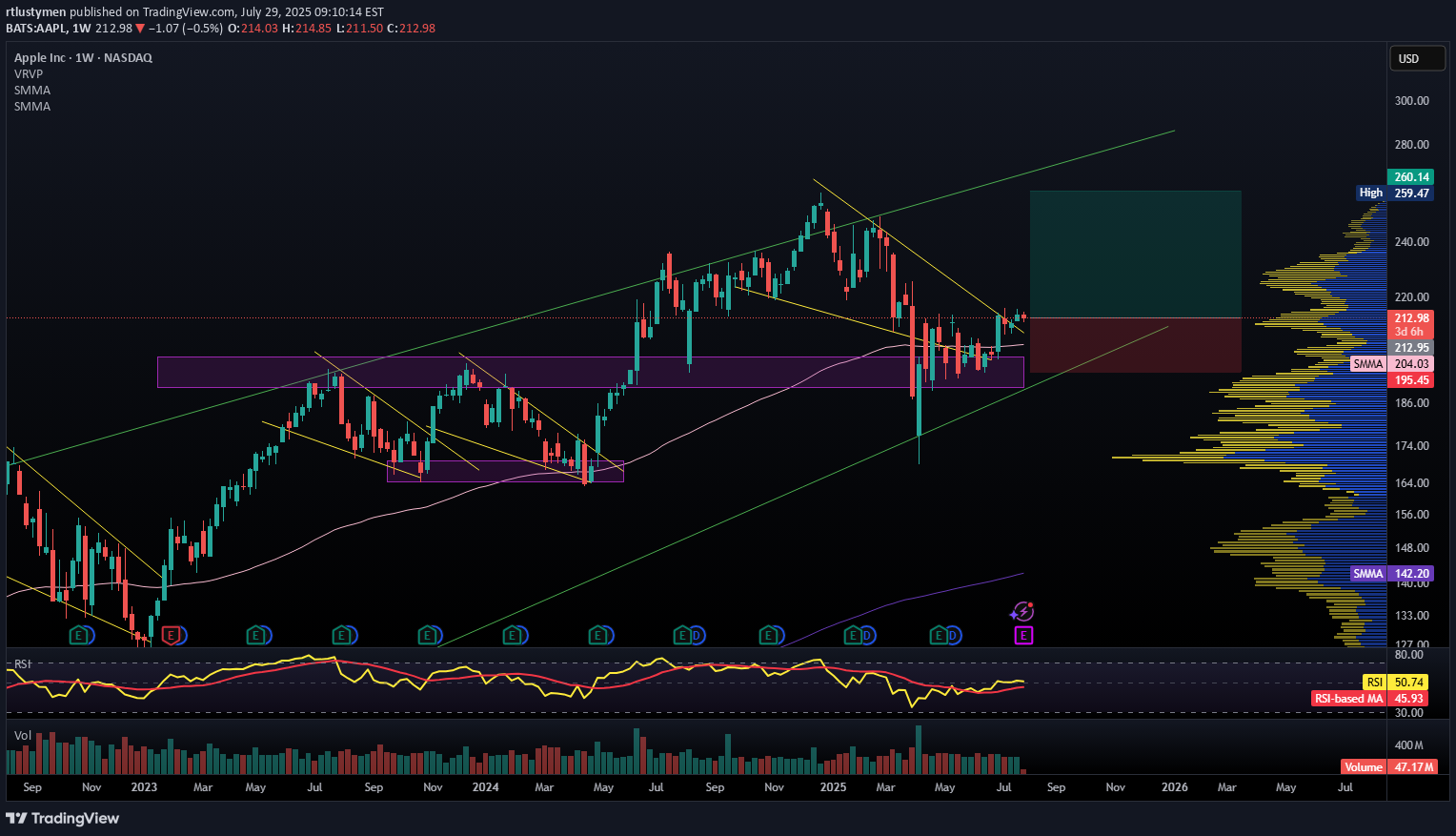The image size is (1456, 836).
Task: Open the earnings marker at May 2023
Action: pos(255,635)
